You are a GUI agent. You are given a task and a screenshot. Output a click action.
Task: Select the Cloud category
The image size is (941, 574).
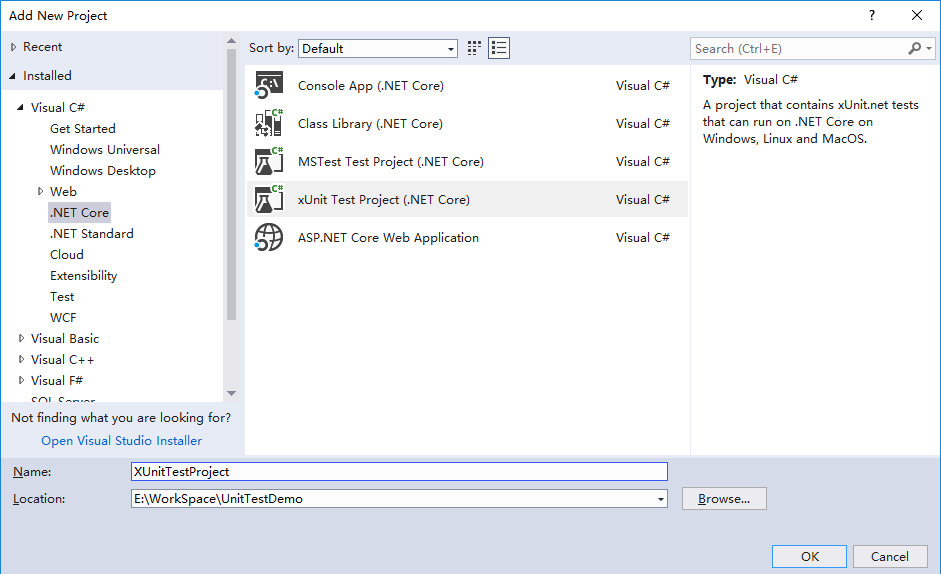(x=67, y=255)
